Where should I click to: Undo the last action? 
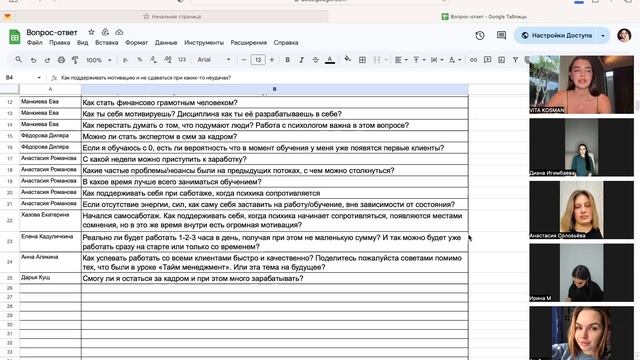[33, 60]
